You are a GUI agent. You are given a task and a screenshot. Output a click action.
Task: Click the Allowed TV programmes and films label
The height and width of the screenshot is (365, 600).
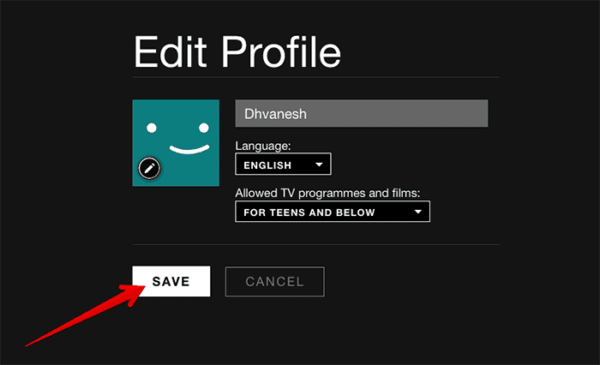[328, 193]
